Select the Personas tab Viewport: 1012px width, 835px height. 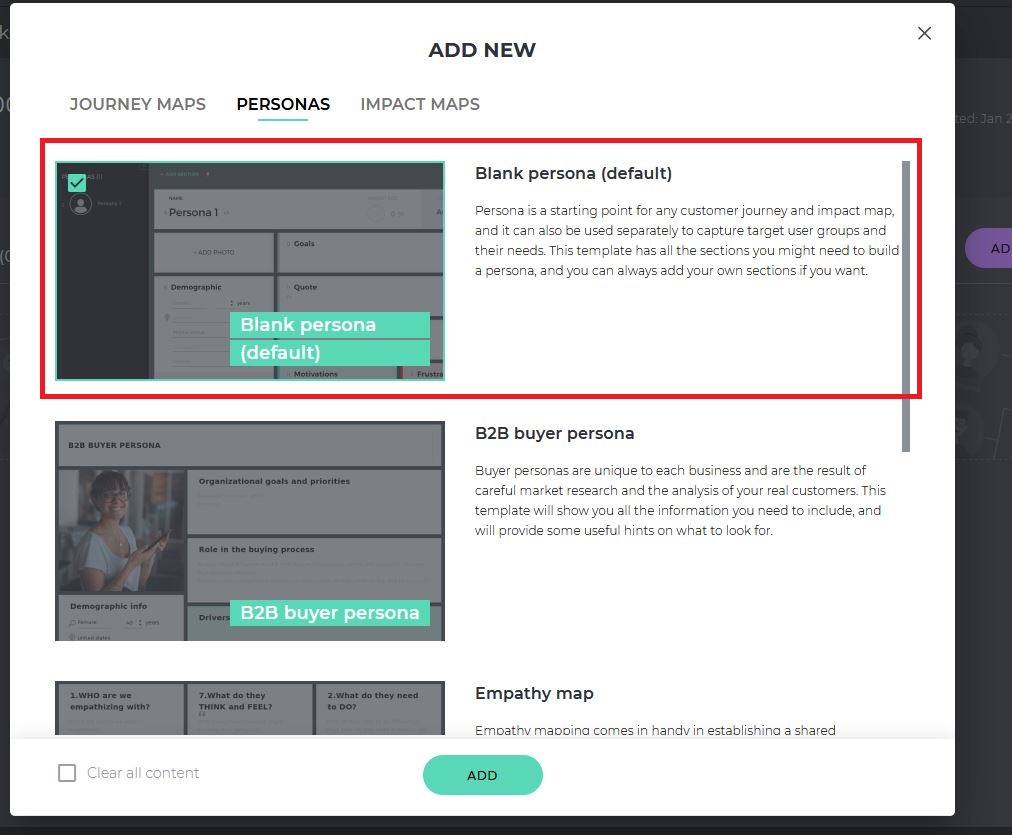283,104
